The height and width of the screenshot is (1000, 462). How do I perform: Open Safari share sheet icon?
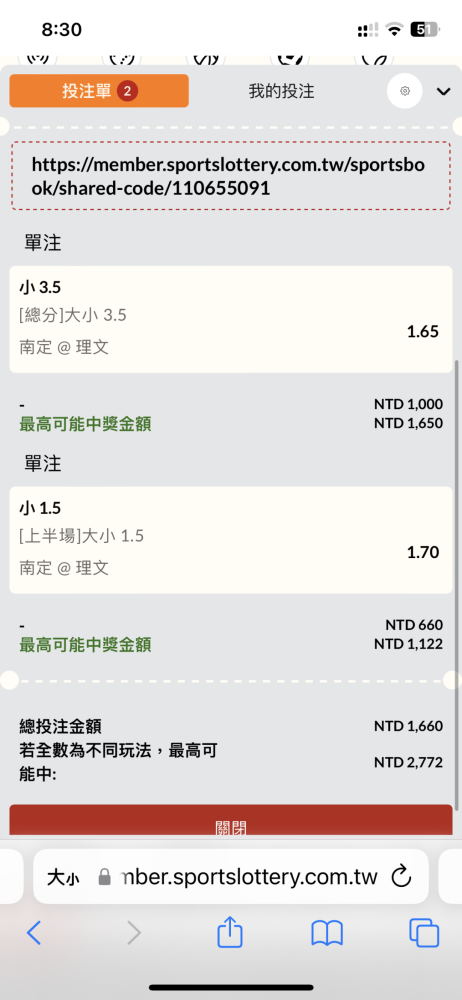point(230,932)
